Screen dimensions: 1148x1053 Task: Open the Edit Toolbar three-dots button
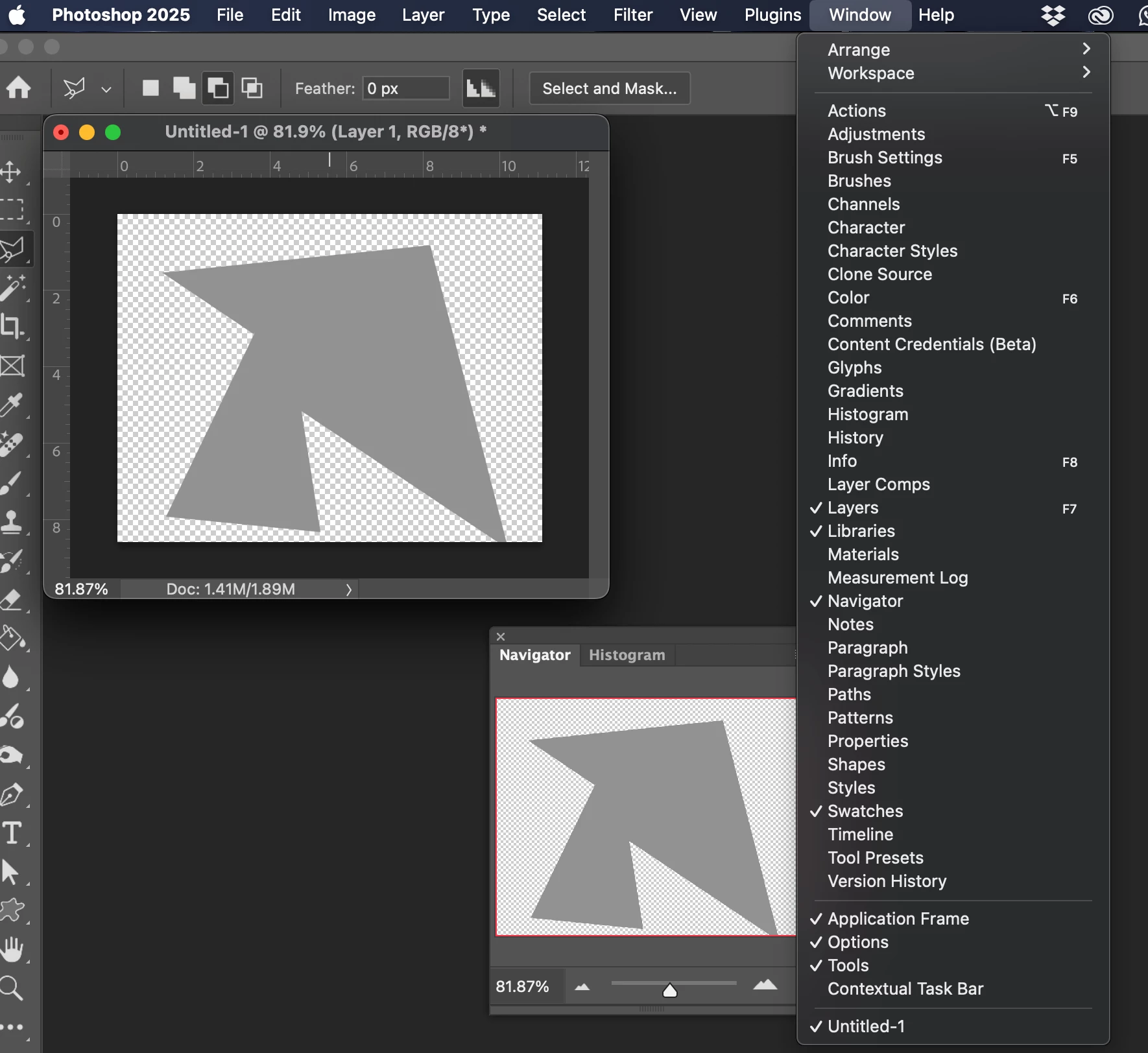click(x=12, y=1028)
